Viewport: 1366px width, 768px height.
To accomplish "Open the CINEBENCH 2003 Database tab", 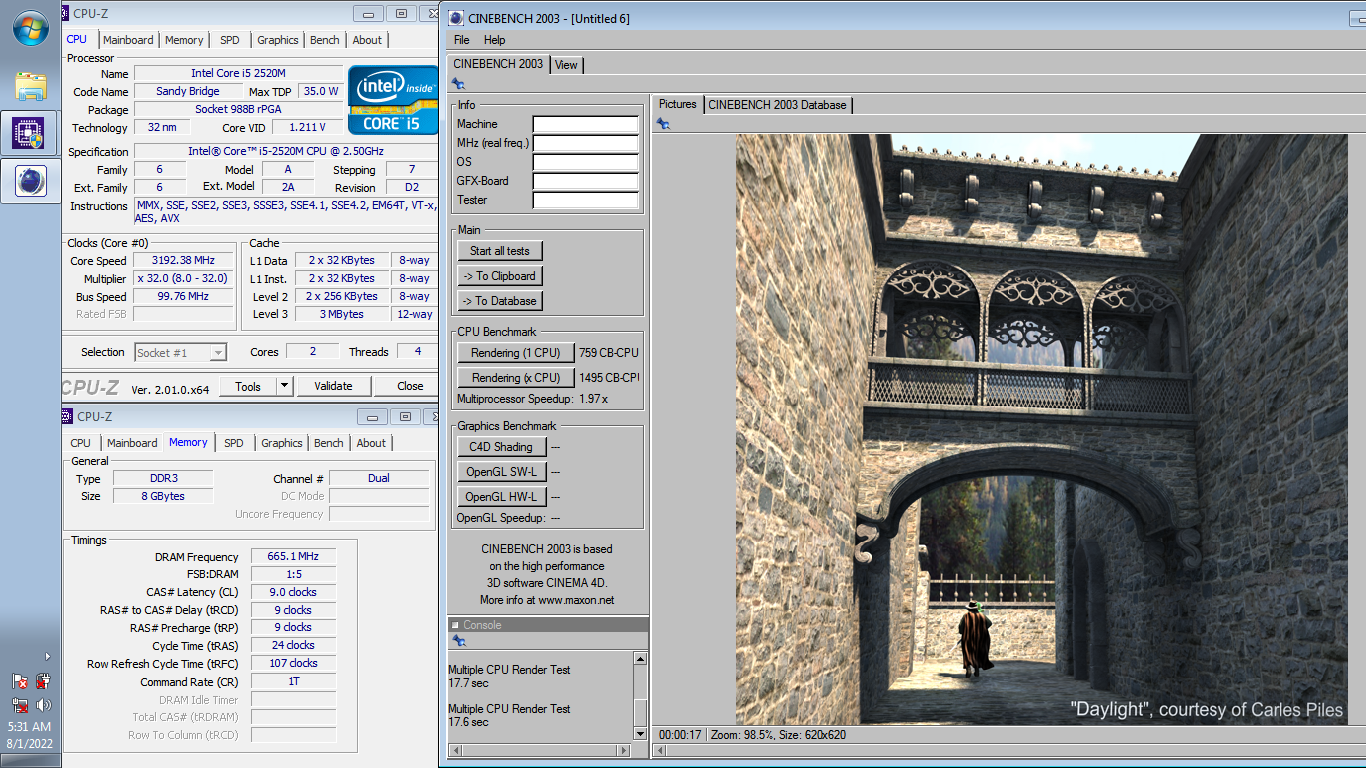I will point(777,104).
